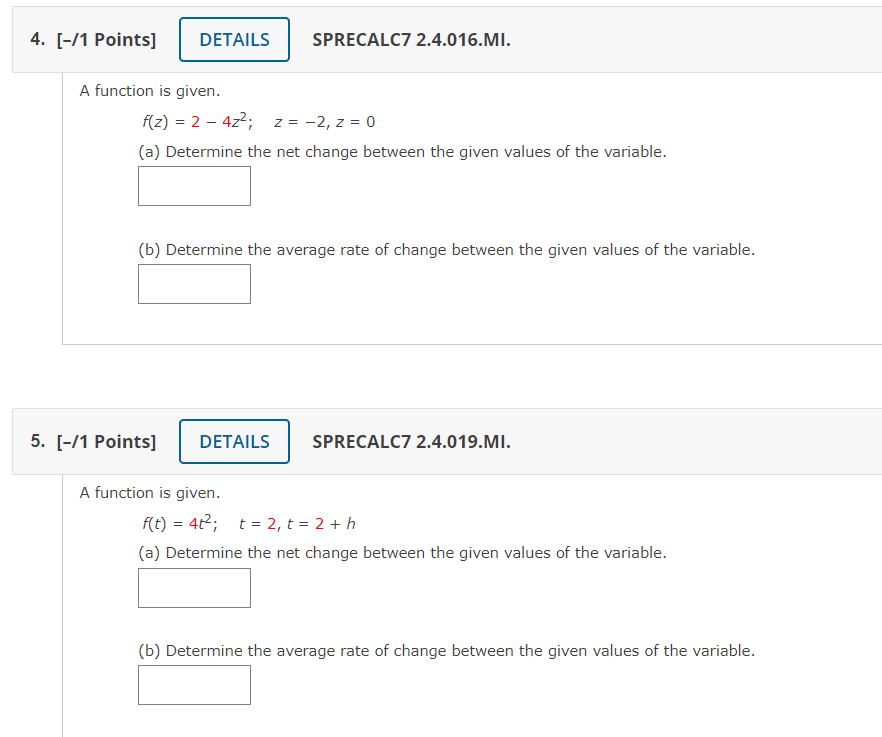Click question 5 average rate answer box
882x737 pixels.
coord(194,685)
